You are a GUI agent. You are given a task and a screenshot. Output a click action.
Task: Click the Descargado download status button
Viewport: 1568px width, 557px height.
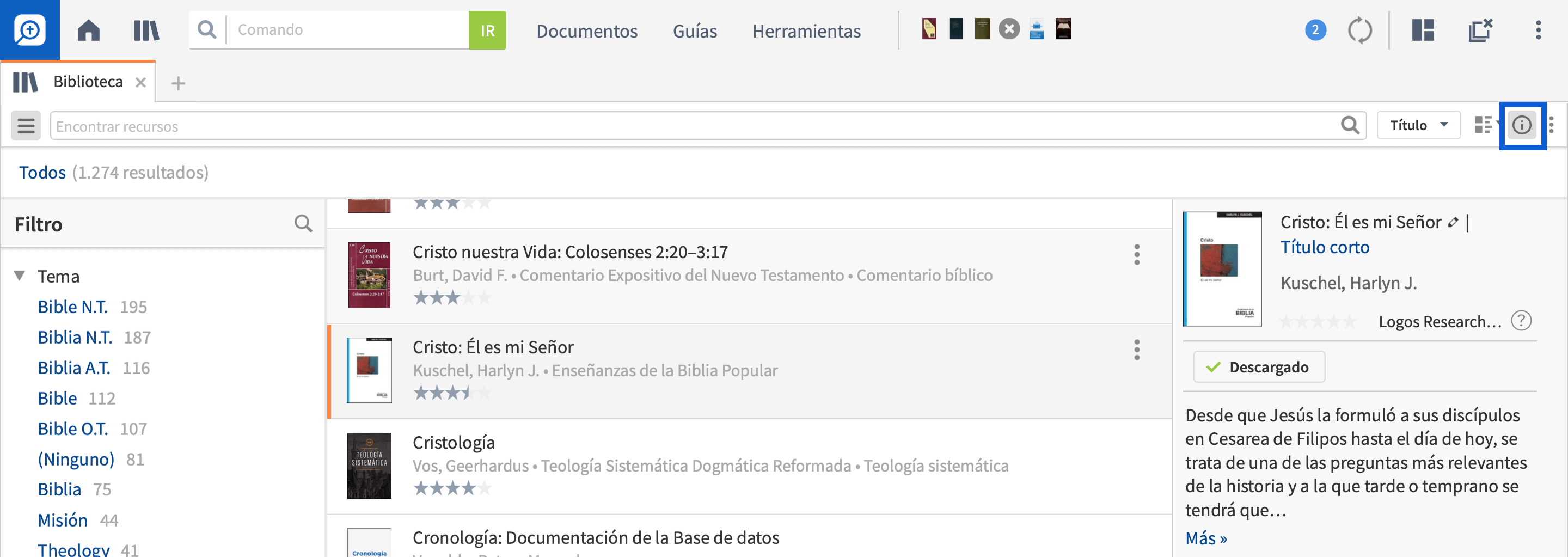pos(1259,367)
